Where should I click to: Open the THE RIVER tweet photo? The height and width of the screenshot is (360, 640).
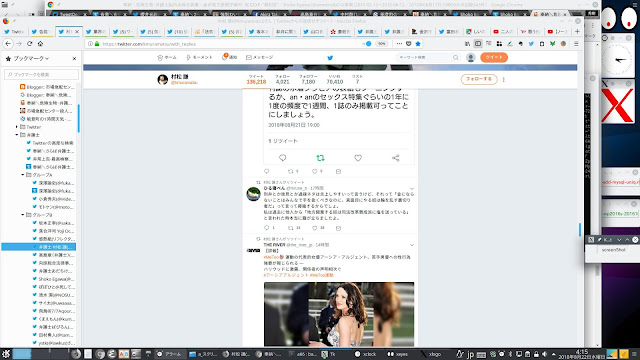coord(339,314)
